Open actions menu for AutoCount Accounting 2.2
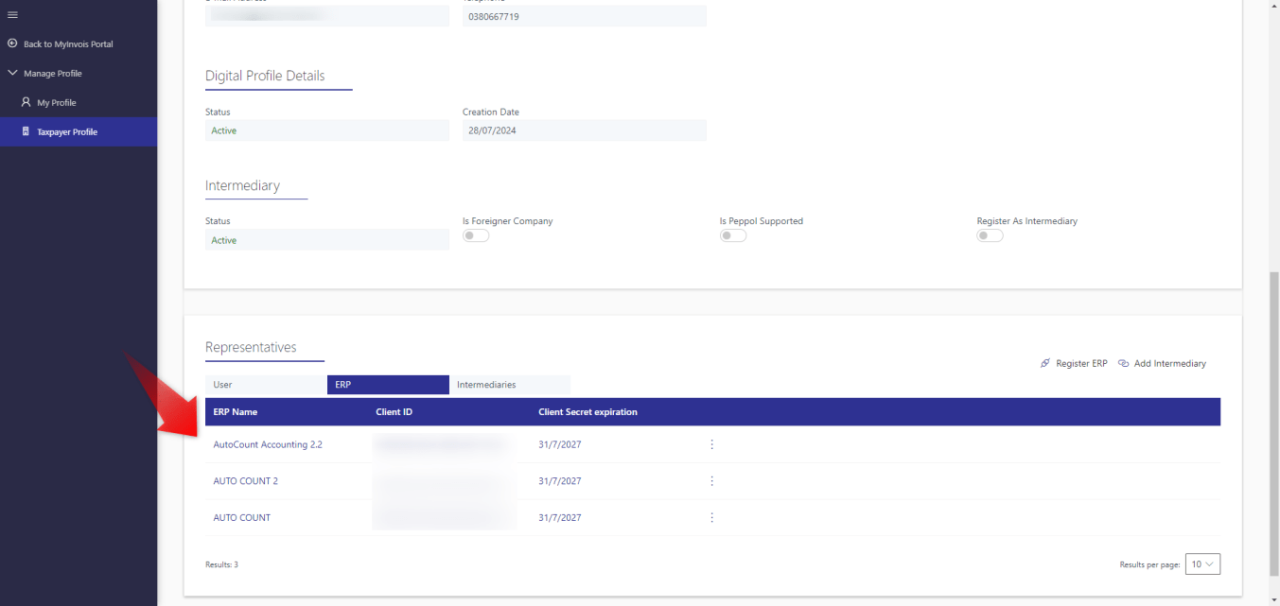The height and width of the screenshot is (606, 1280). 711,444
